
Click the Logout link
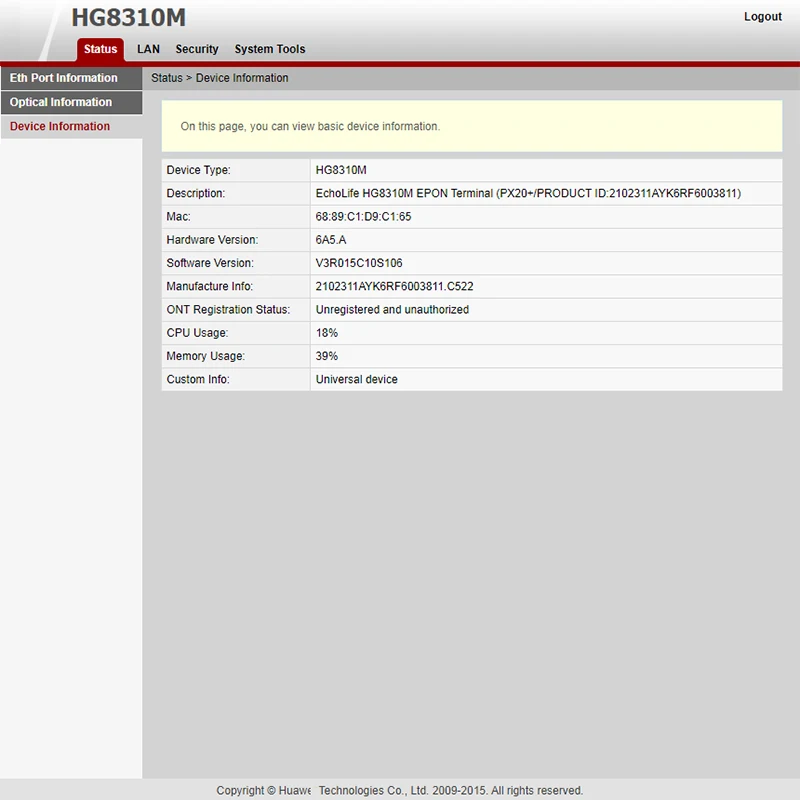pos(763,17)
